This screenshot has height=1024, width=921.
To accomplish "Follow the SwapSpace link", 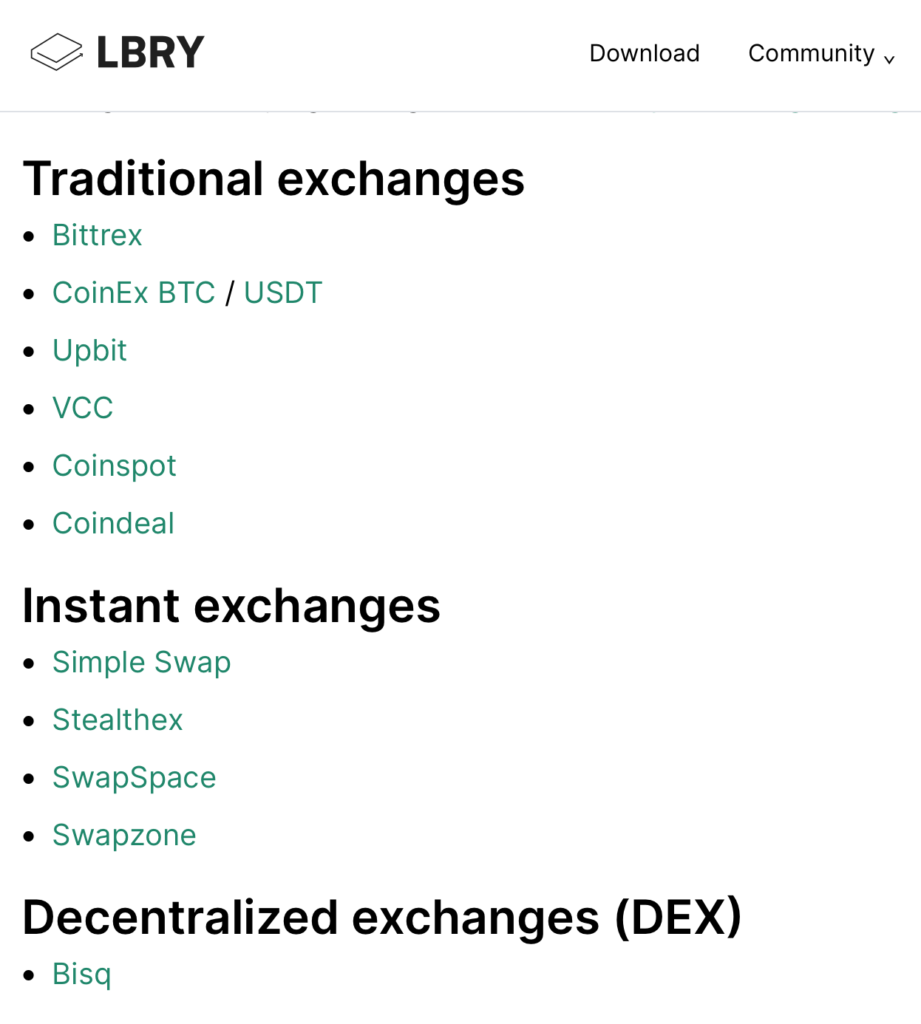I will coord(134,778).
